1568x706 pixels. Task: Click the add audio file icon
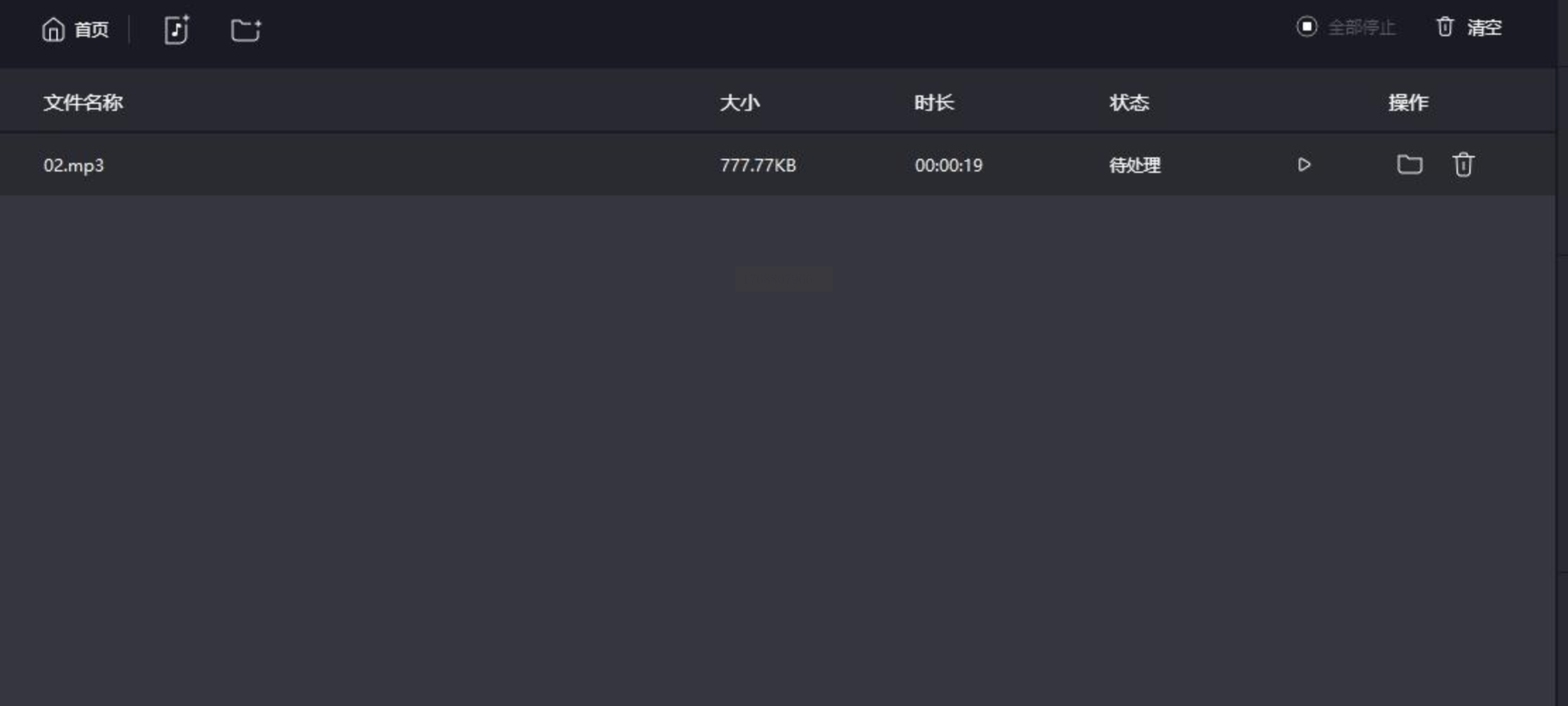pyautogui.click(x=176, y=30)
